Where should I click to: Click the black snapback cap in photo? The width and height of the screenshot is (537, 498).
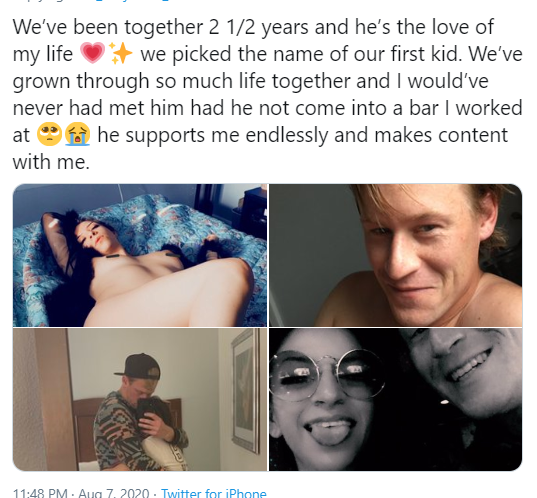coord(138,366)
